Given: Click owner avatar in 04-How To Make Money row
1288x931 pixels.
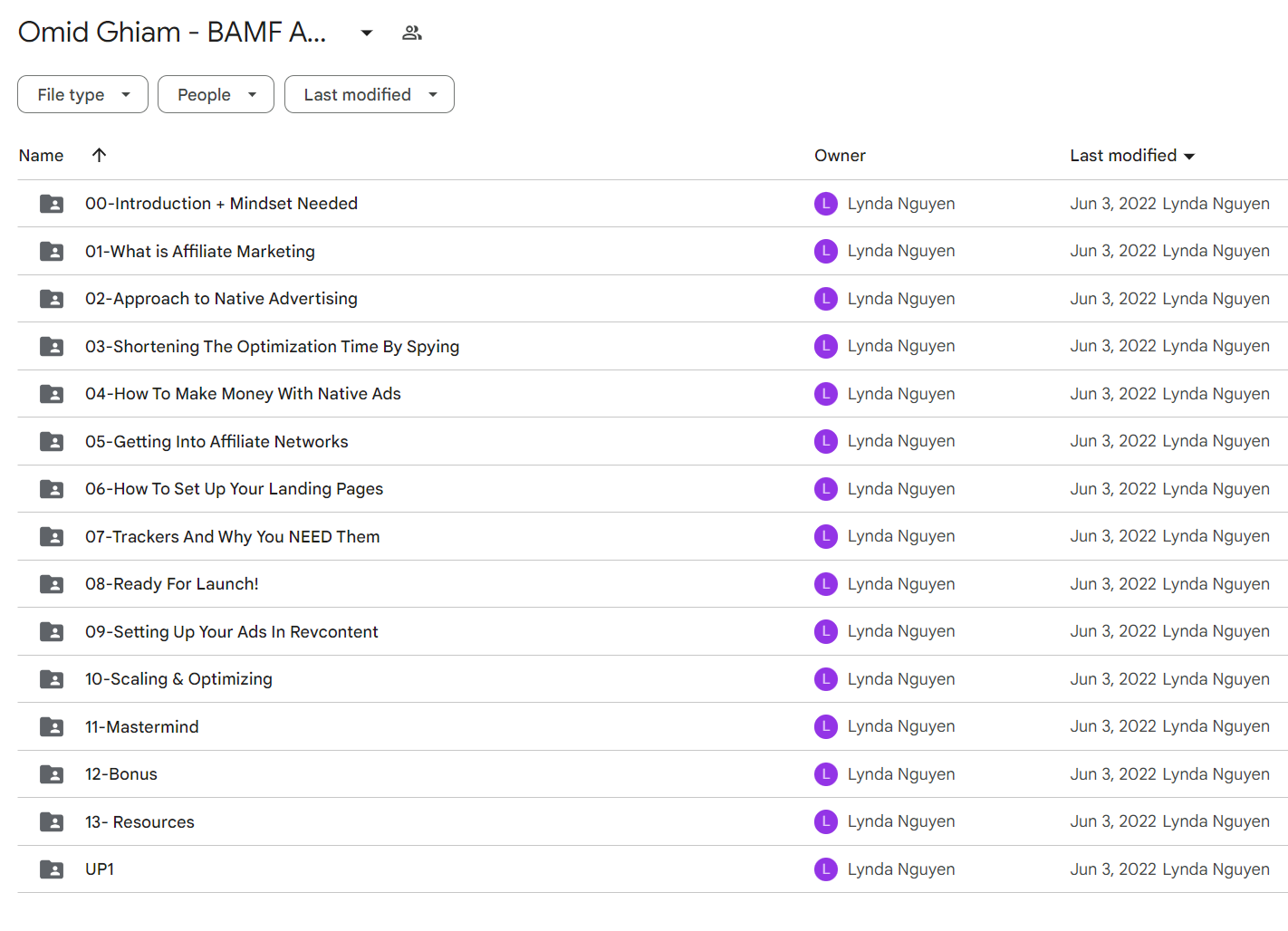Looking at the screenshot, I should tap(826, 394).
